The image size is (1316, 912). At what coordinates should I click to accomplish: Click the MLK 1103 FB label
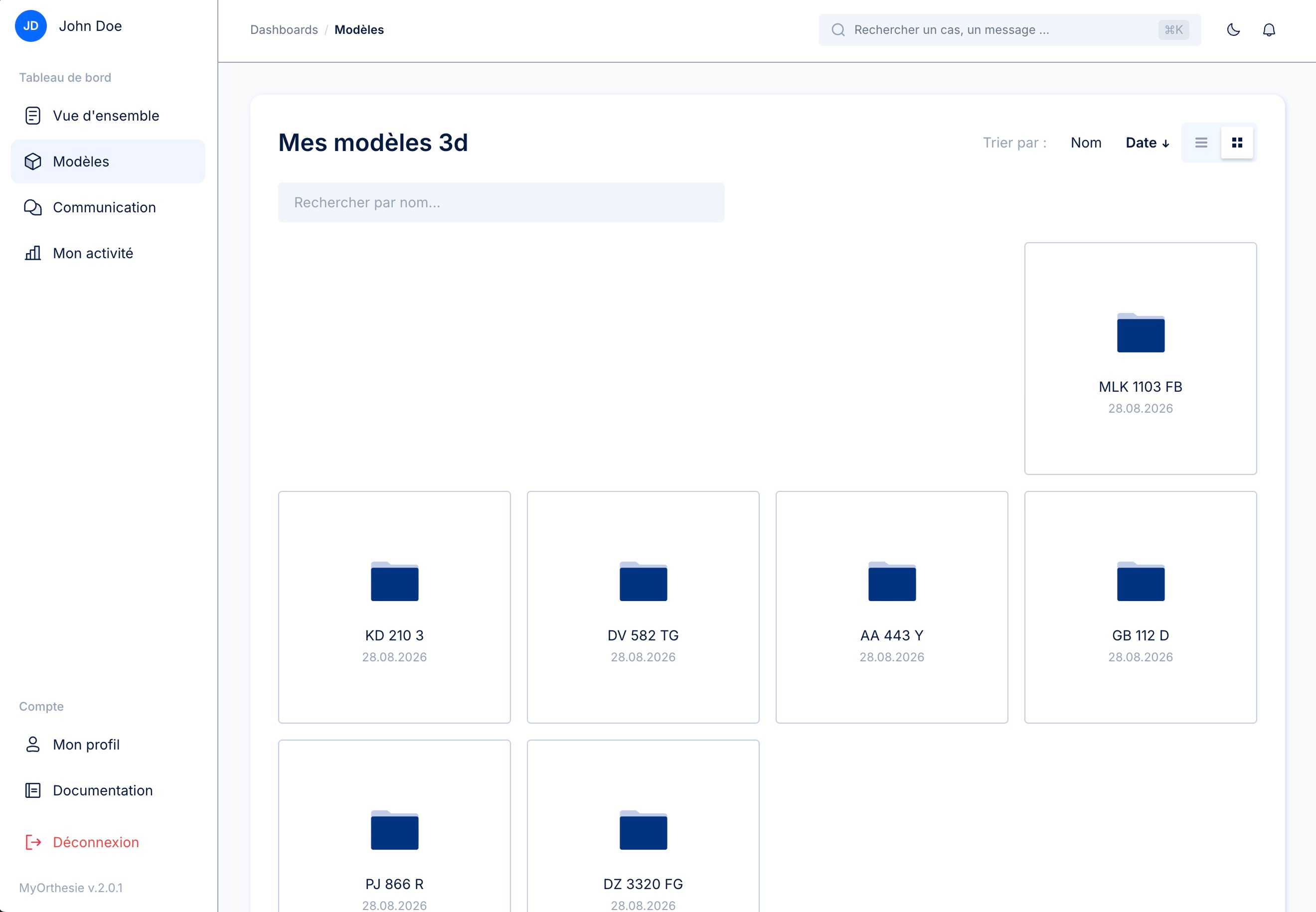pos(1141,387)
